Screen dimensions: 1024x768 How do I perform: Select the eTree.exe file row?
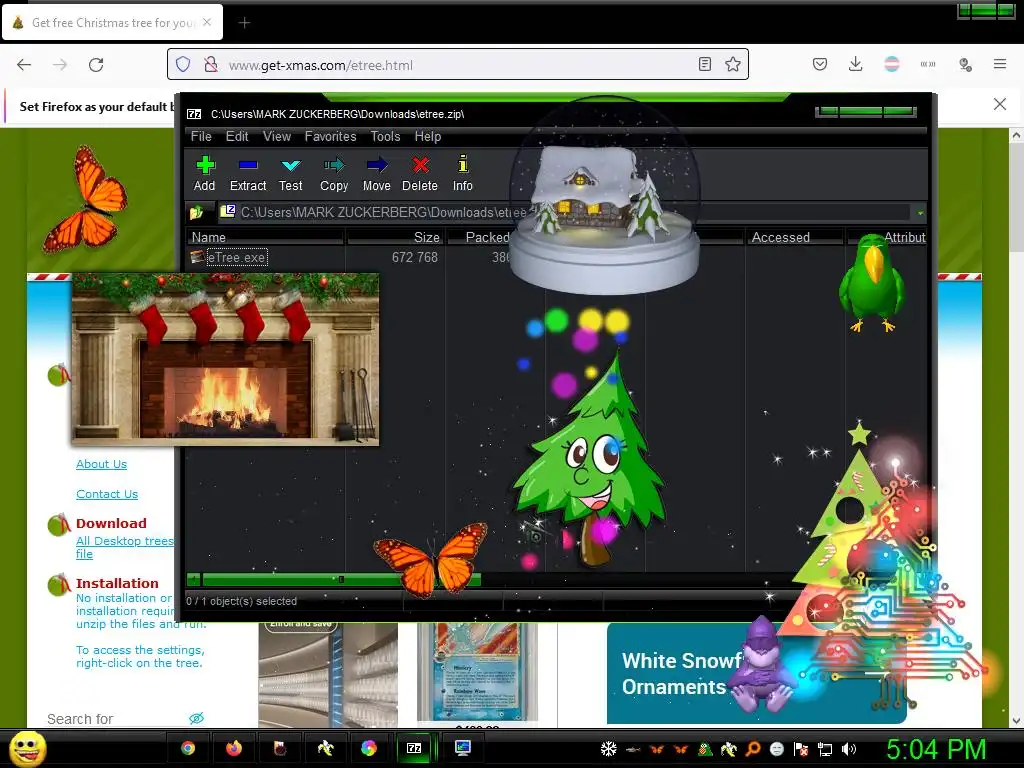(x=236, y=257)
